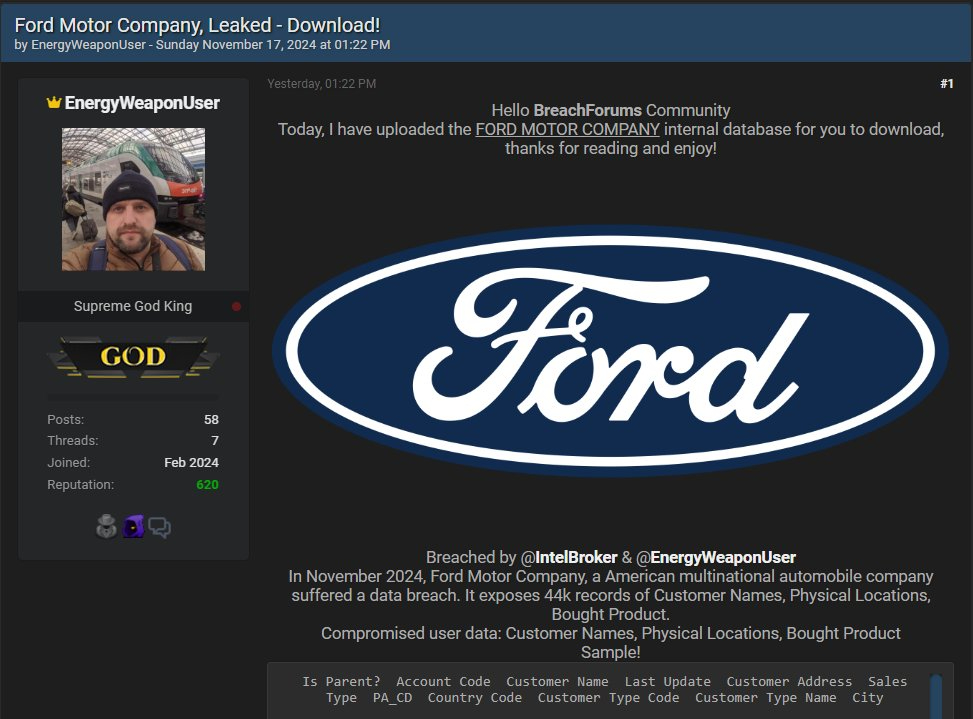Click the post count value 58
The width and height of the screenshot is (973, 719).
pos(211,419)
